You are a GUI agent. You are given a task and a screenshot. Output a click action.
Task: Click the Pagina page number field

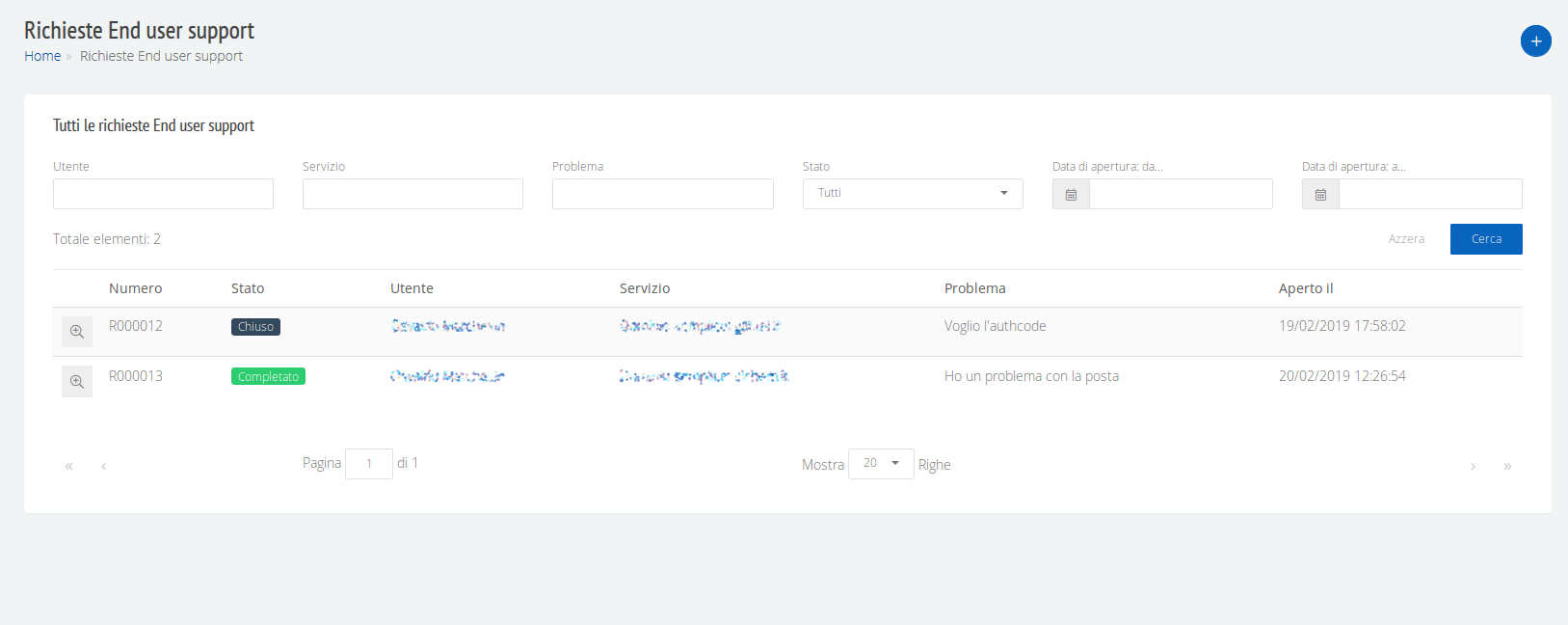click(x=369, y=464)
